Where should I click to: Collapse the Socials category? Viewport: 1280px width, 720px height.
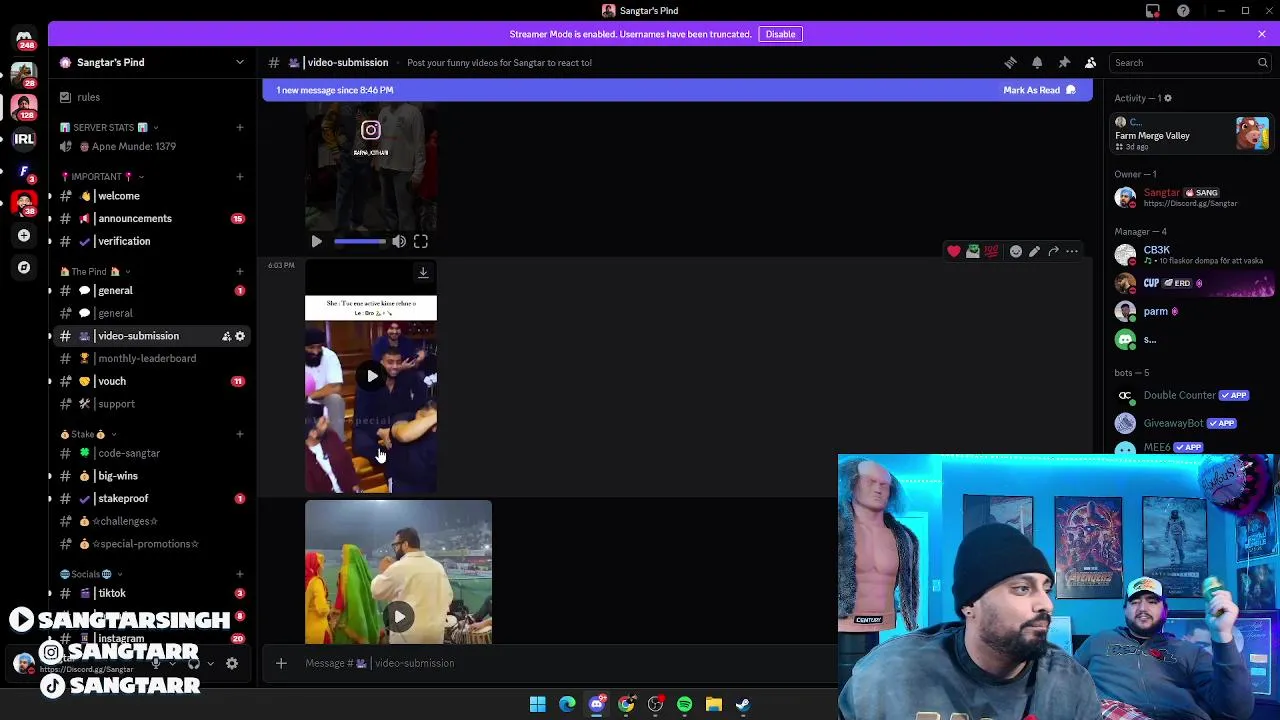click(x=91, y=574)
